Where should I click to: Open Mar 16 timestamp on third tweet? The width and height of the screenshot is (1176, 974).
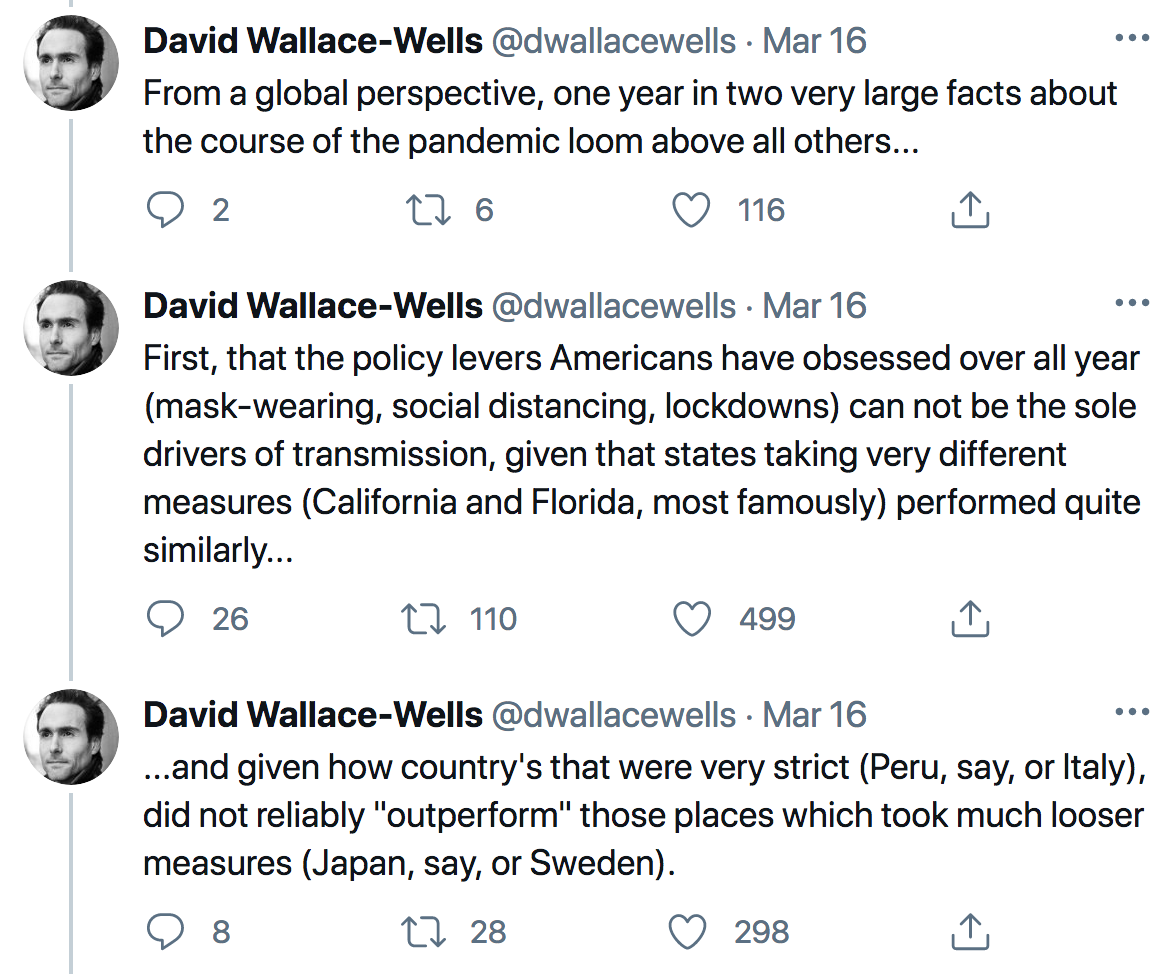point(814,715)
